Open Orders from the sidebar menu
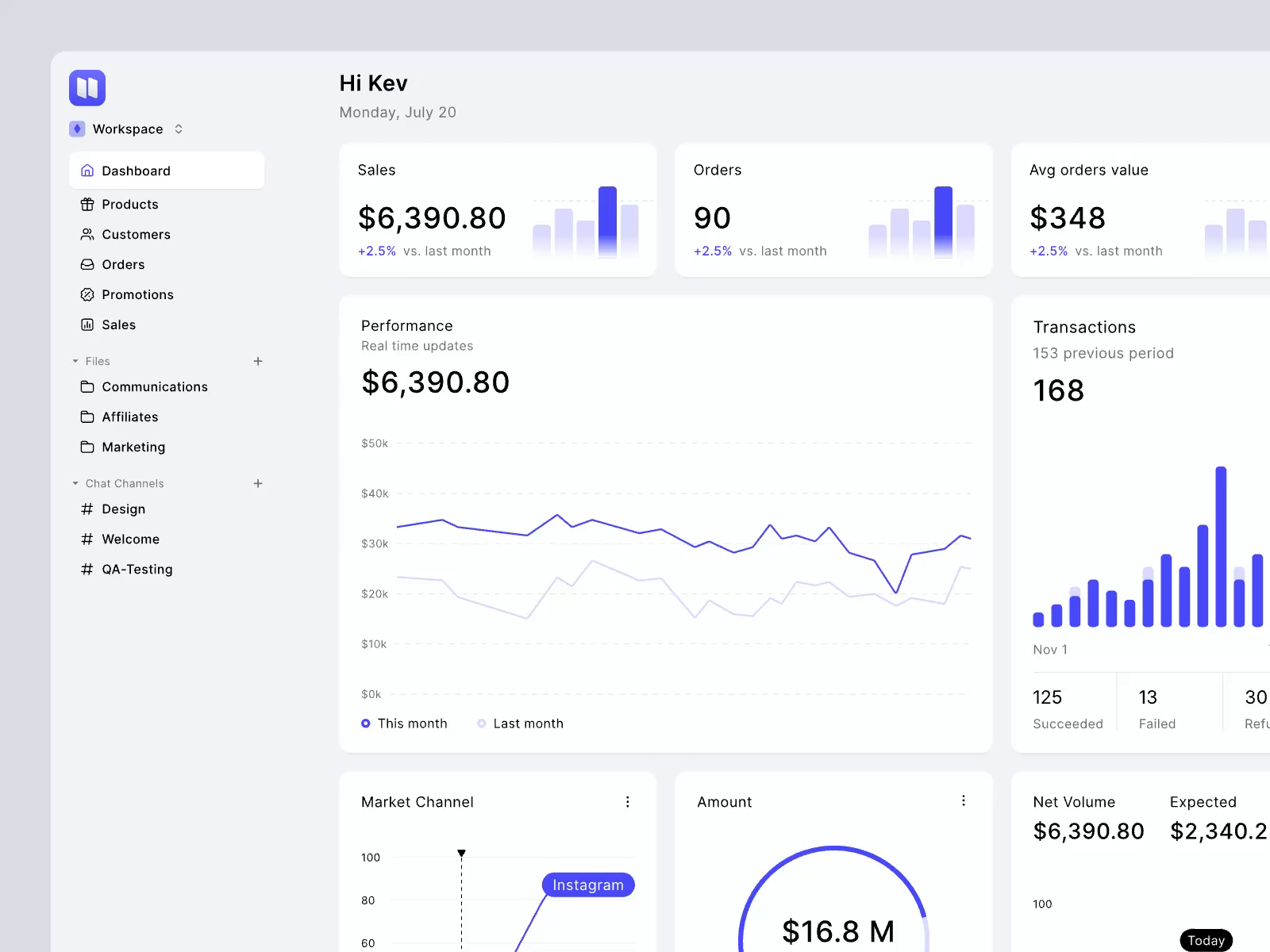 [122, 265]
